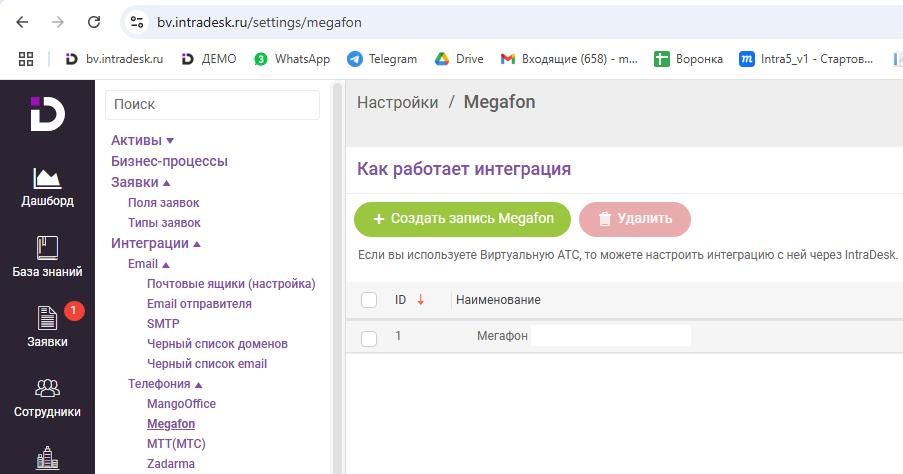Click the IntraDesk logo in sidebar
This screenshot has height=474, width=903.
(x=47, y=113)
